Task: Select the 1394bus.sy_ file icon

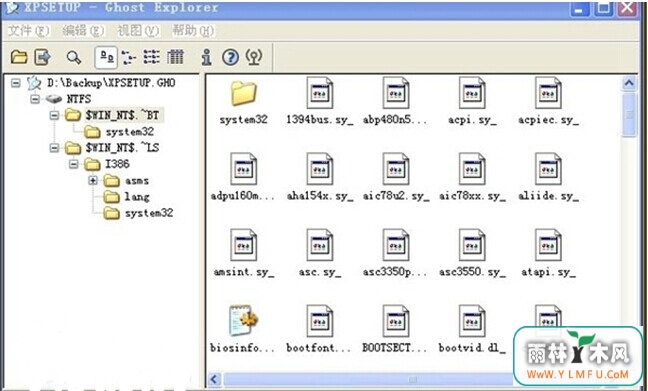Action: point(319,93)
